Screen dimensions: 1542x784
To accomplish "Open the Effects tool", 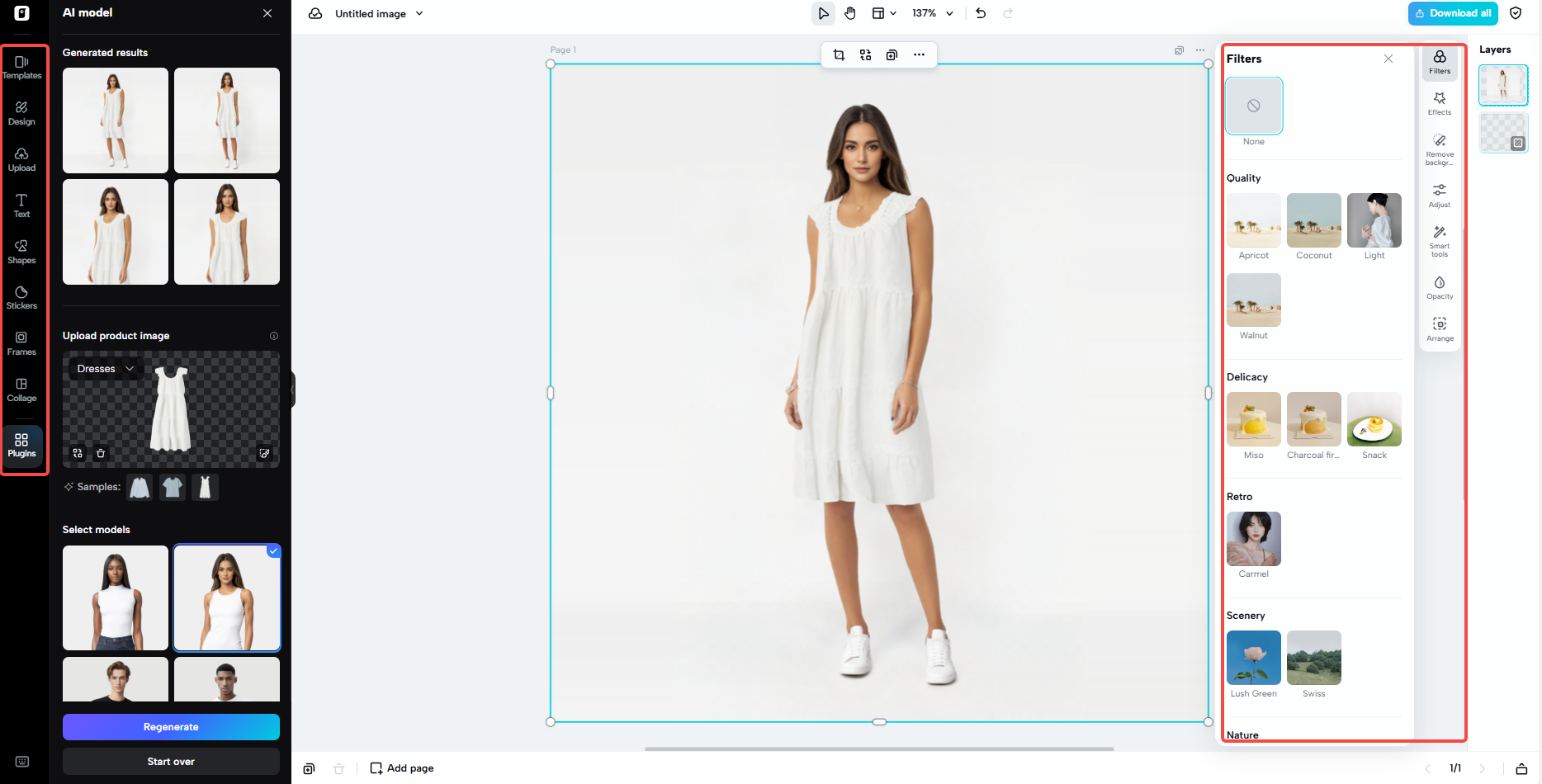I will click(1440, 103).
